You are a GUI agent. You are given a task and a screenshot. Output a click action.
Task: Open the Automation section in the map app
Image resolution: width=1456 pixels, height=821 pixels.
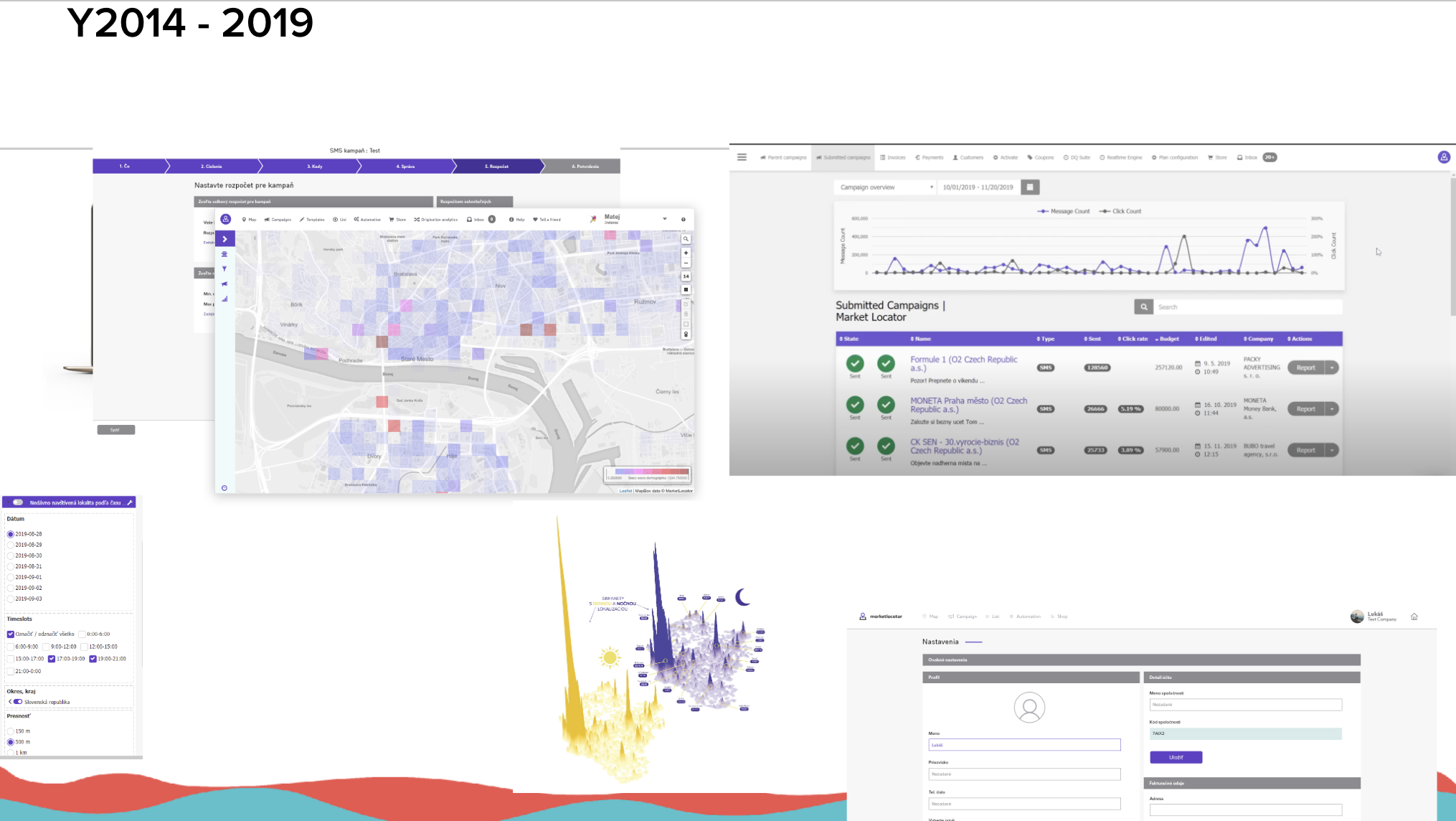(x=368, y=220)
